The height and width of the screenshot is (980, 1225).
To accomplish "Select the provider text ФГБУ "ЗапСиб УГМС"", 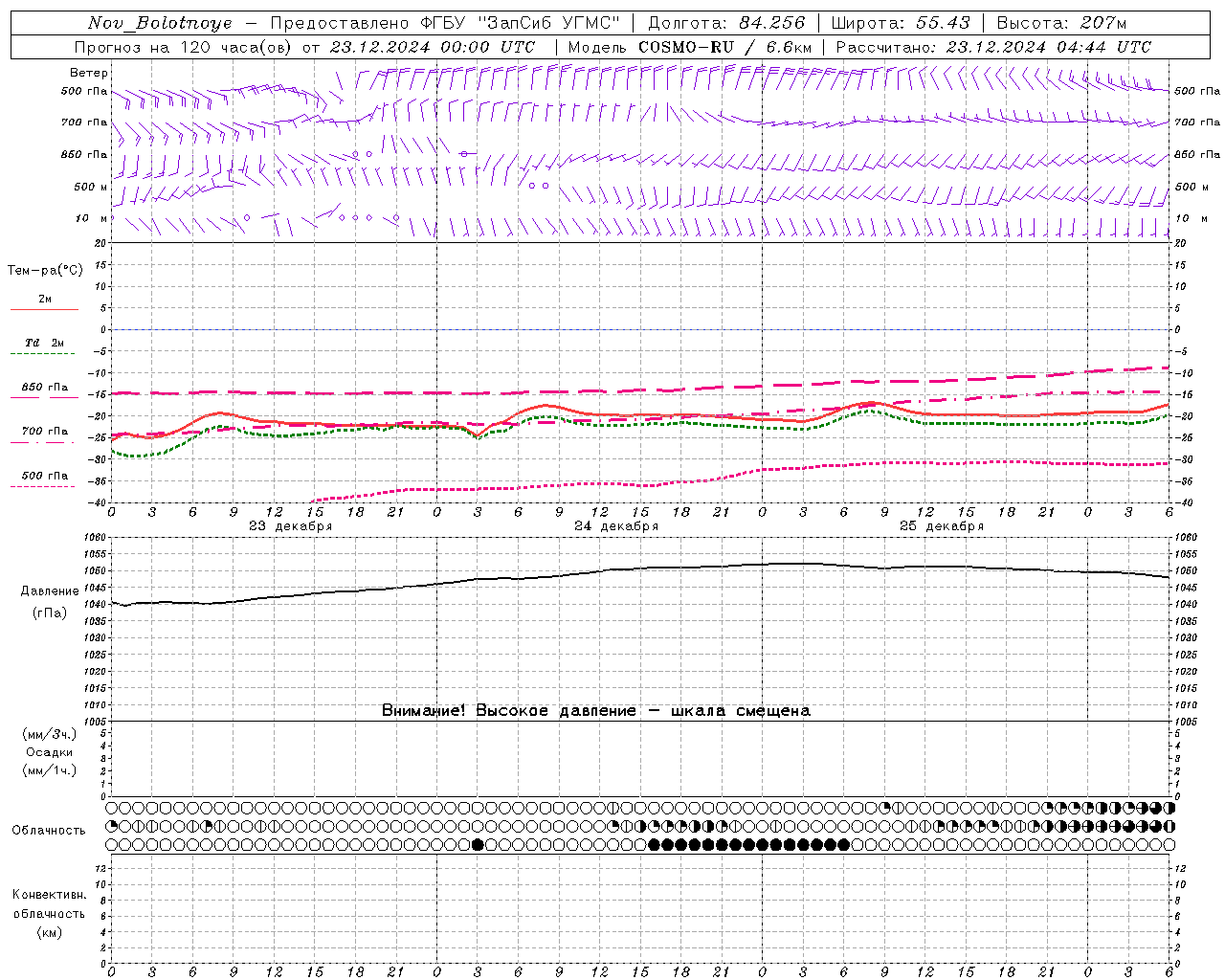I will 520,23.
